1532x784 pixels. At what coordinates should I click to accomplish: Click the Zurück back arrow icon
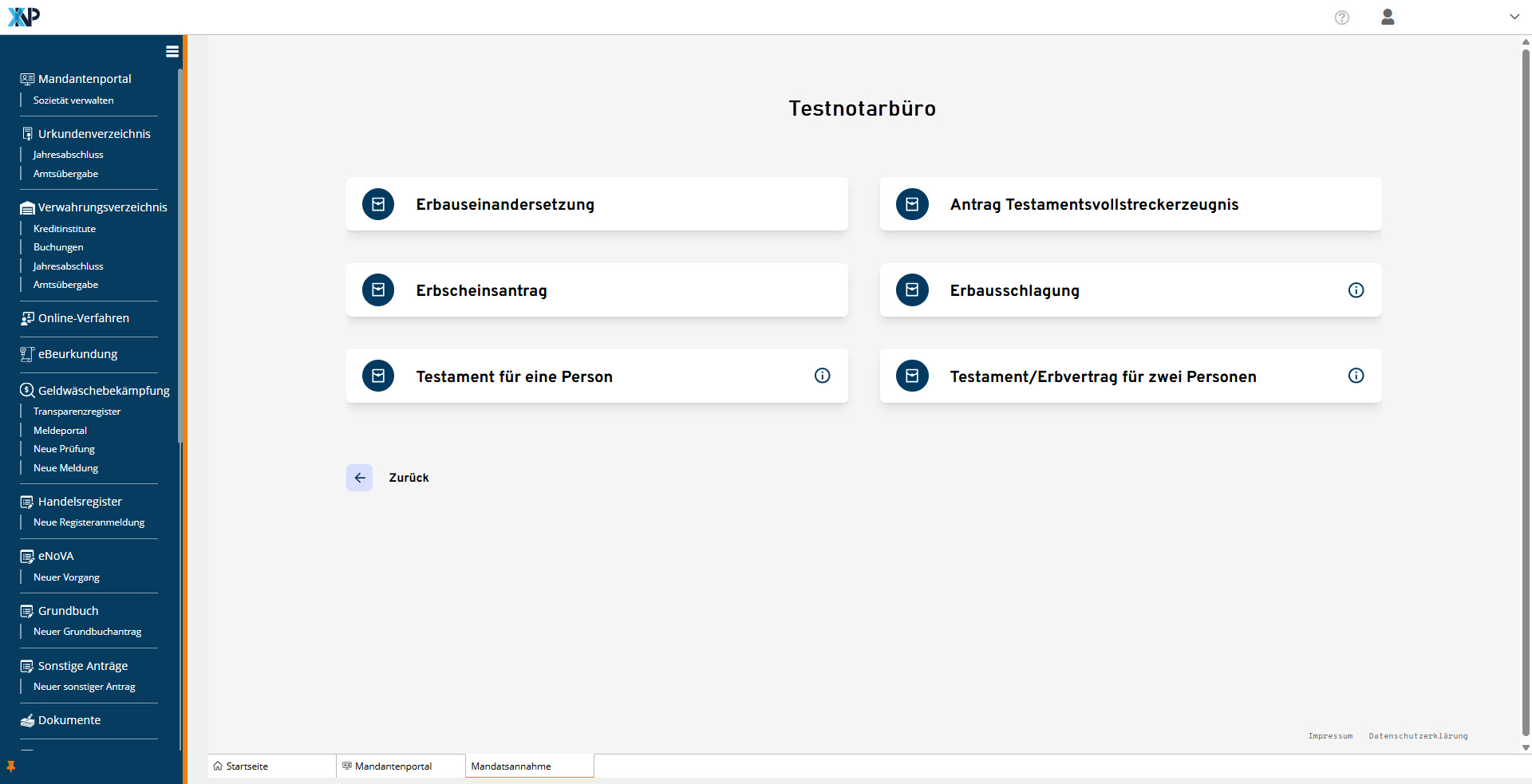[x=360, y=478]
